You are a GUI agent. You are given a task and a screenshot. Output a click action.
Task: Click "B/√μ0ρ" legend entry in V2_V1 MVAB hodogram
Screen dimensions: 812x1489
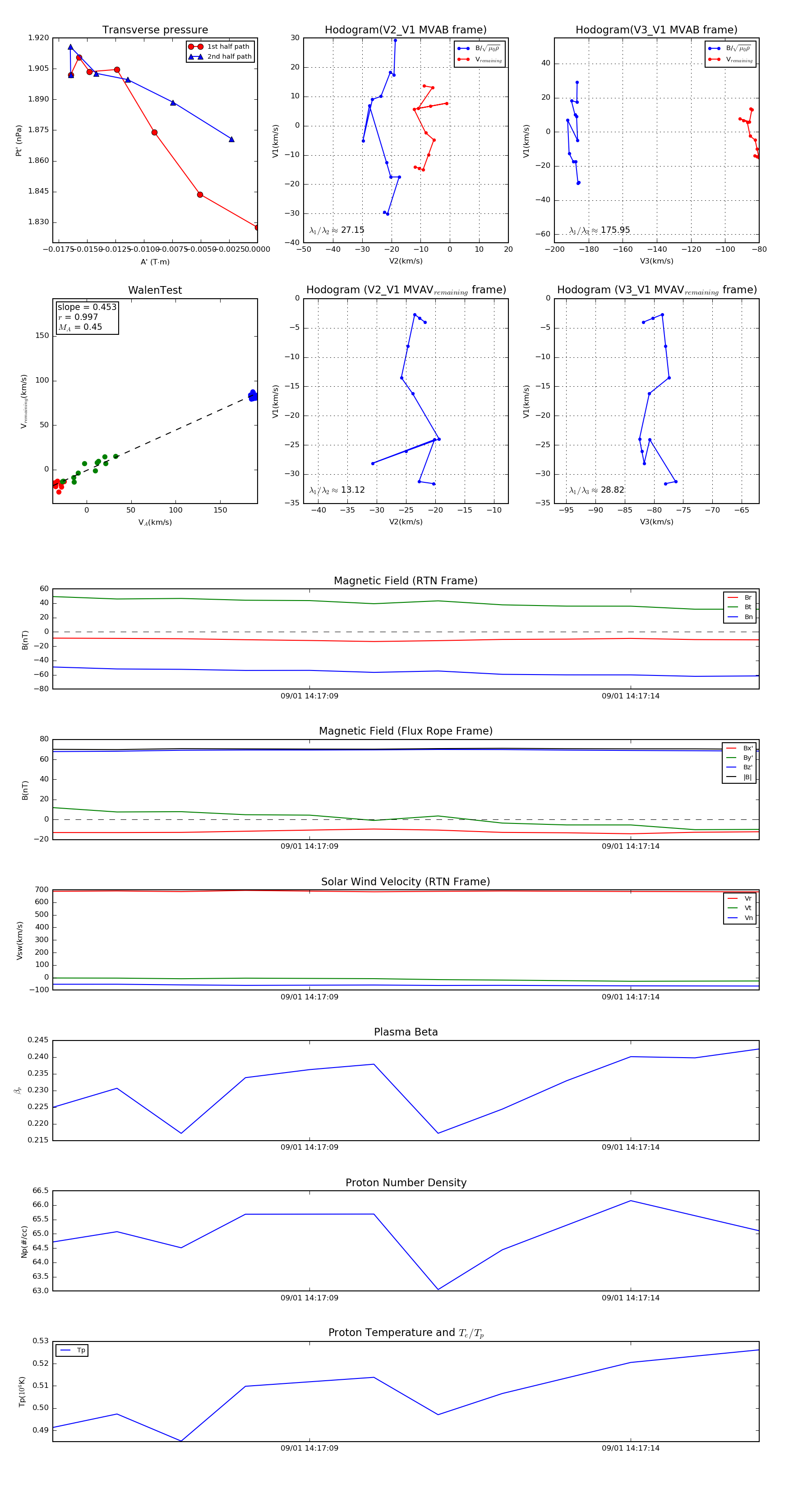click(x=480, y=49)
